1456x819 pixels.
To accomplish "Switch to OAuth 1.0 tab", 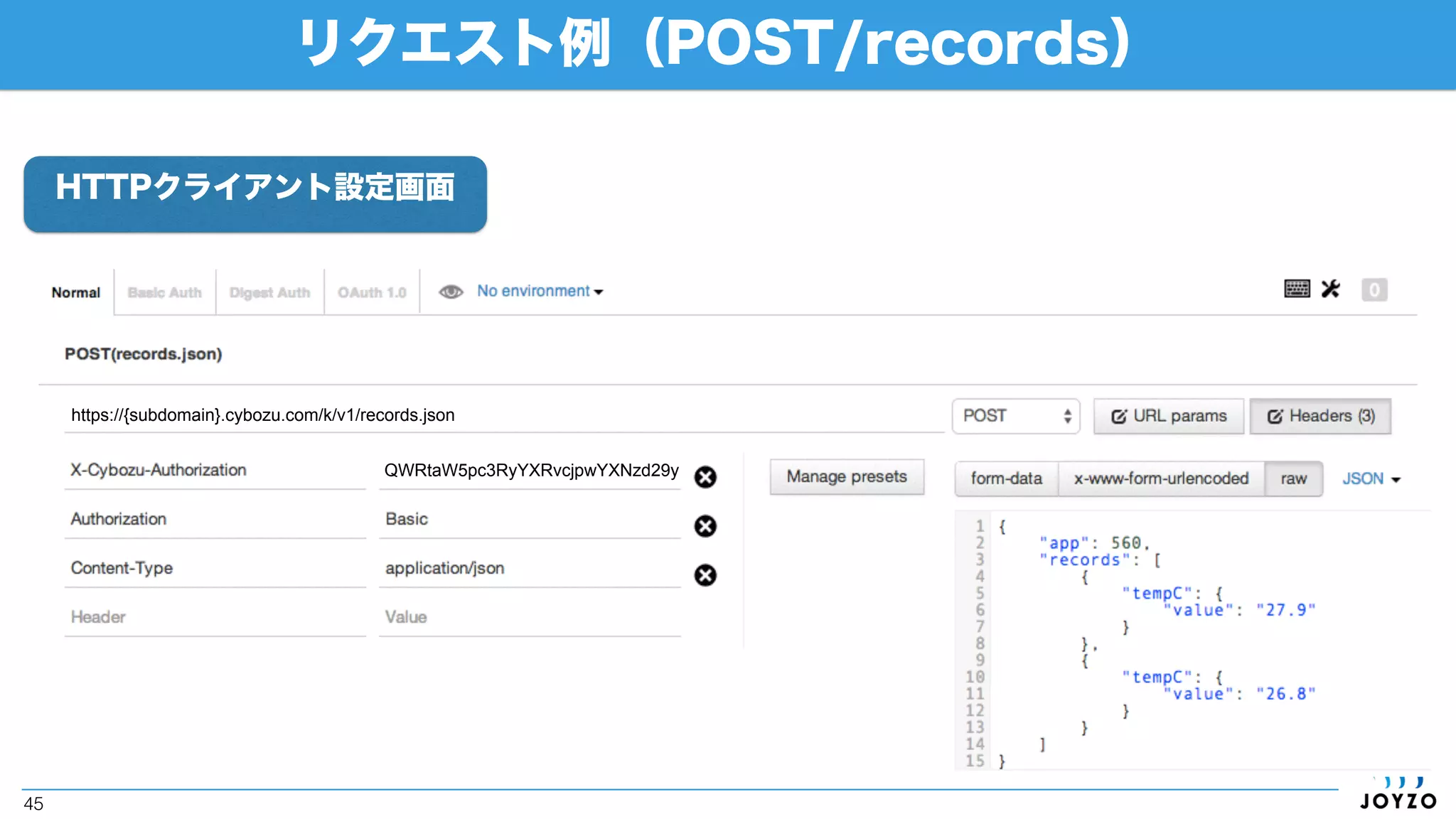I will [x=372, y=292].
